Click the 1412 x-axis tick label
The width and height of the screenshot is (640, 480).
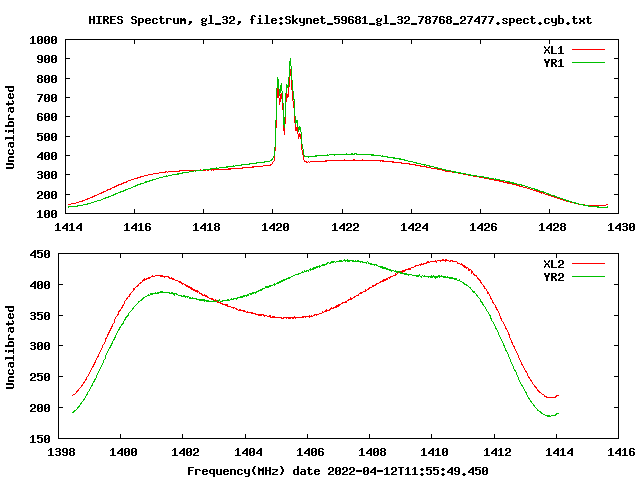[x=497, y=452]
